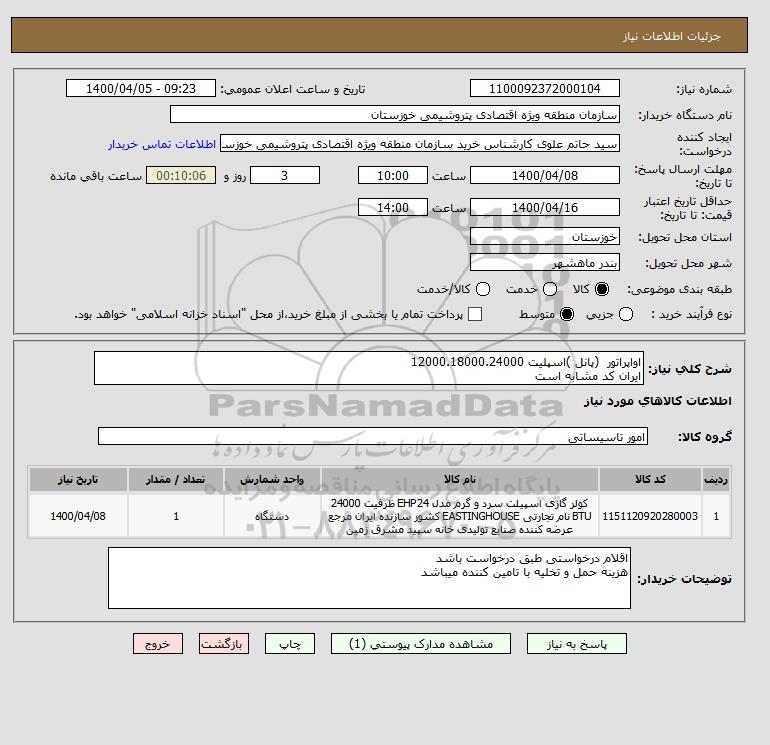Click the تاریخ نیاز column header
This screenshot has height=745, width=770.
pyautogui.click(x=78, y=479)
